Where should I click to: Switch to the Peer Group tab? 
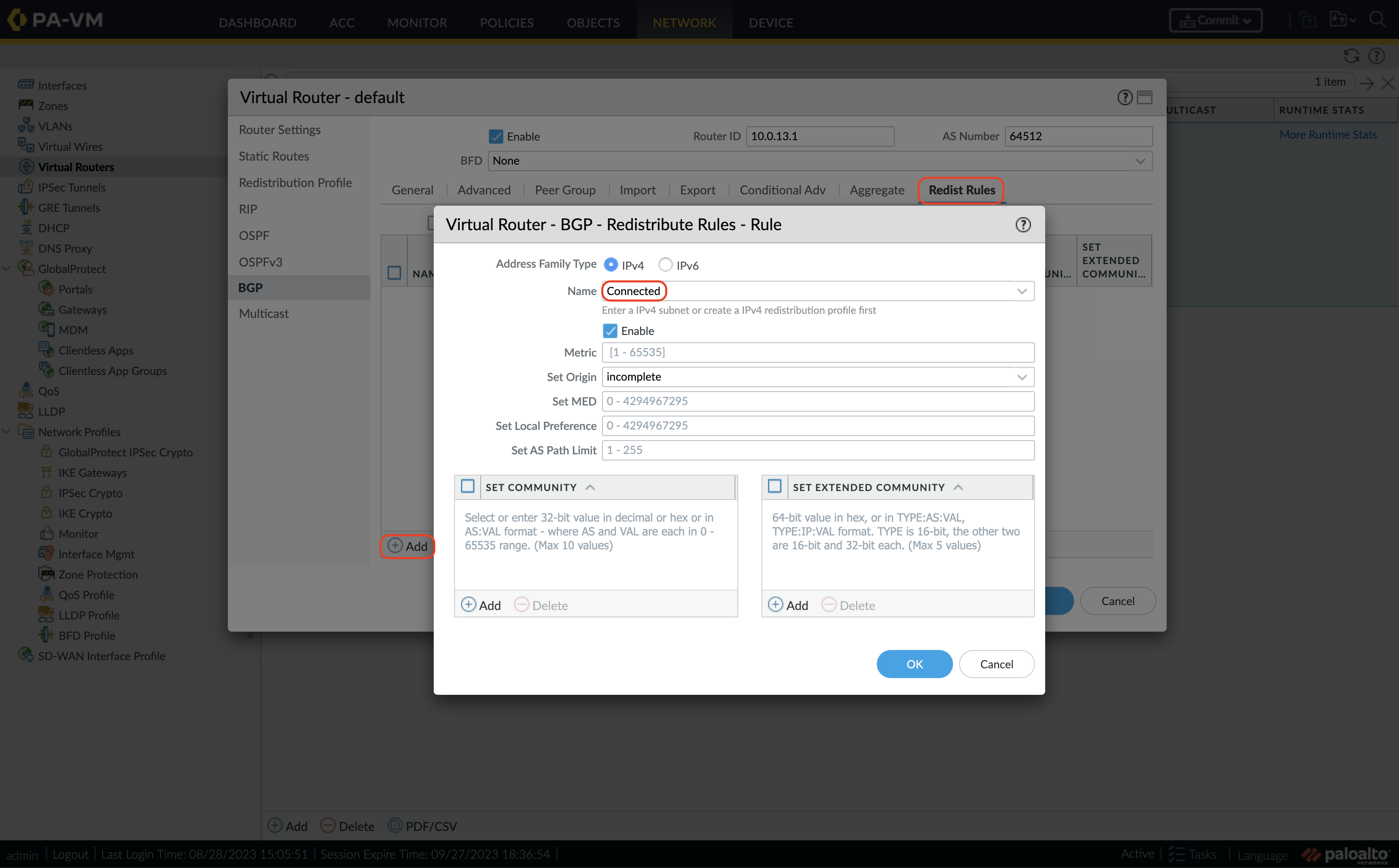click(x=565, y=190)
